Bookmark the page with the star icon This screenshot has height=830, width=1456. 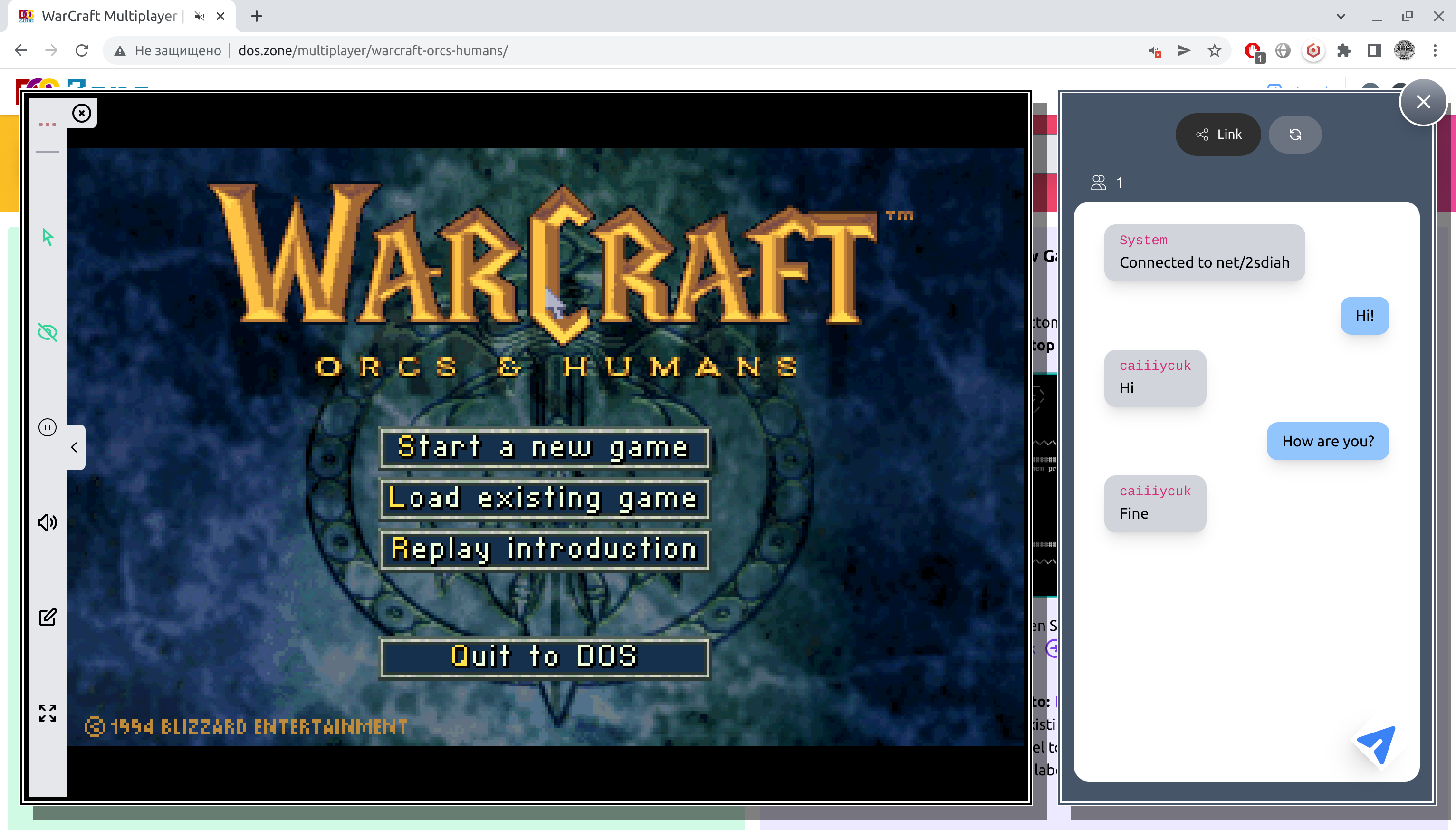[x=1215, y=51]
